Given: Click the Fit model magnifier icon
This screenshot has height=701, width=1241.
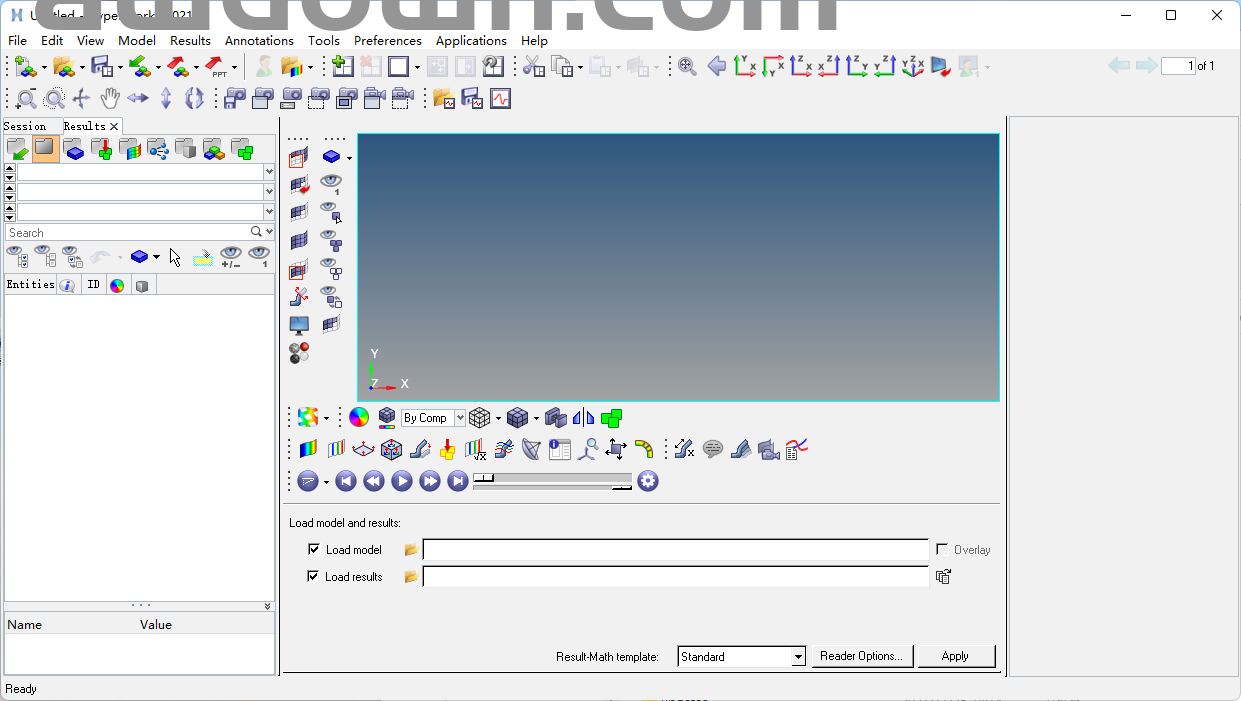Looking at the screenshot, I should tap(687, 67).
